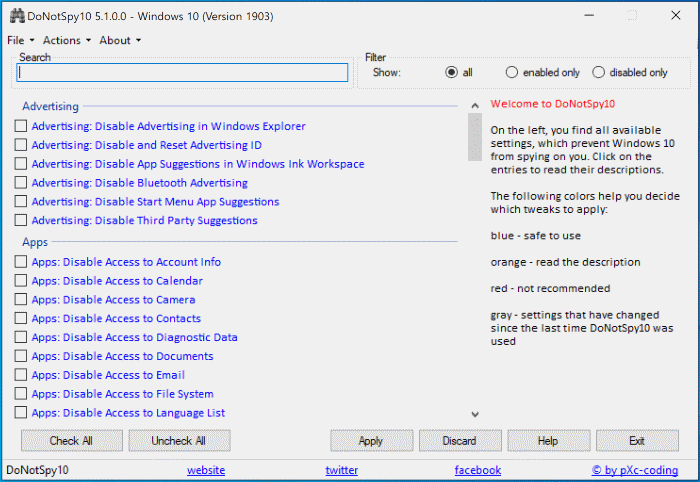The width and height of the screenshot is (700, 482).
Task: Check Apps: Disable Access to Diagnostic Data
Action: [21, 337]
